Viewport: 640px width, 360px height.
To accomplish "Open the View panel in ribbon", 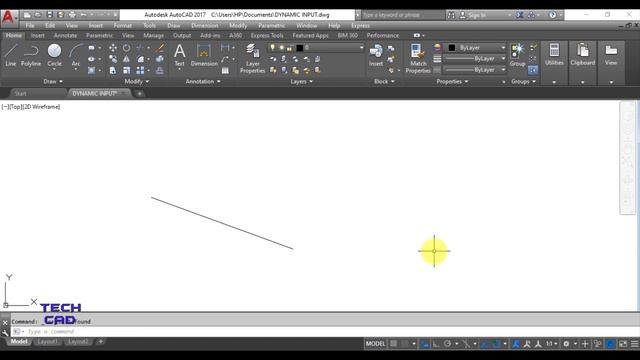I will pyautogui.click(x=611, y=55).
